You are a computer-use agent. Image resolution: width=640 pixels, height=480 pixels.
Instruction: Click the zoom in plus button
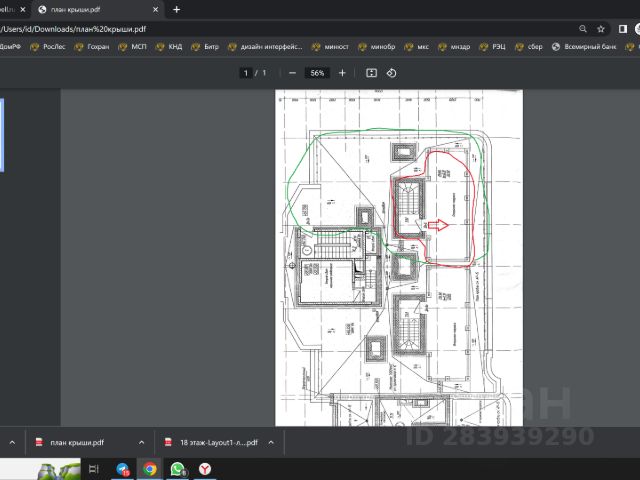click(342, 73)
